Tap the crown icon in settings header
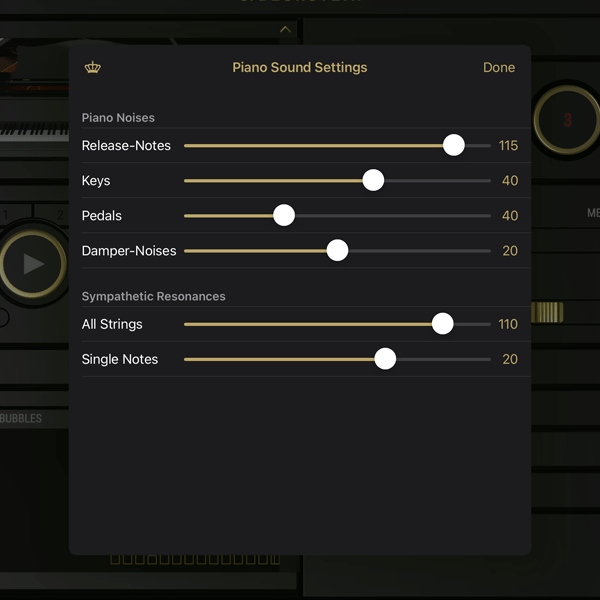The image size is (600, 600). [93, 67]
